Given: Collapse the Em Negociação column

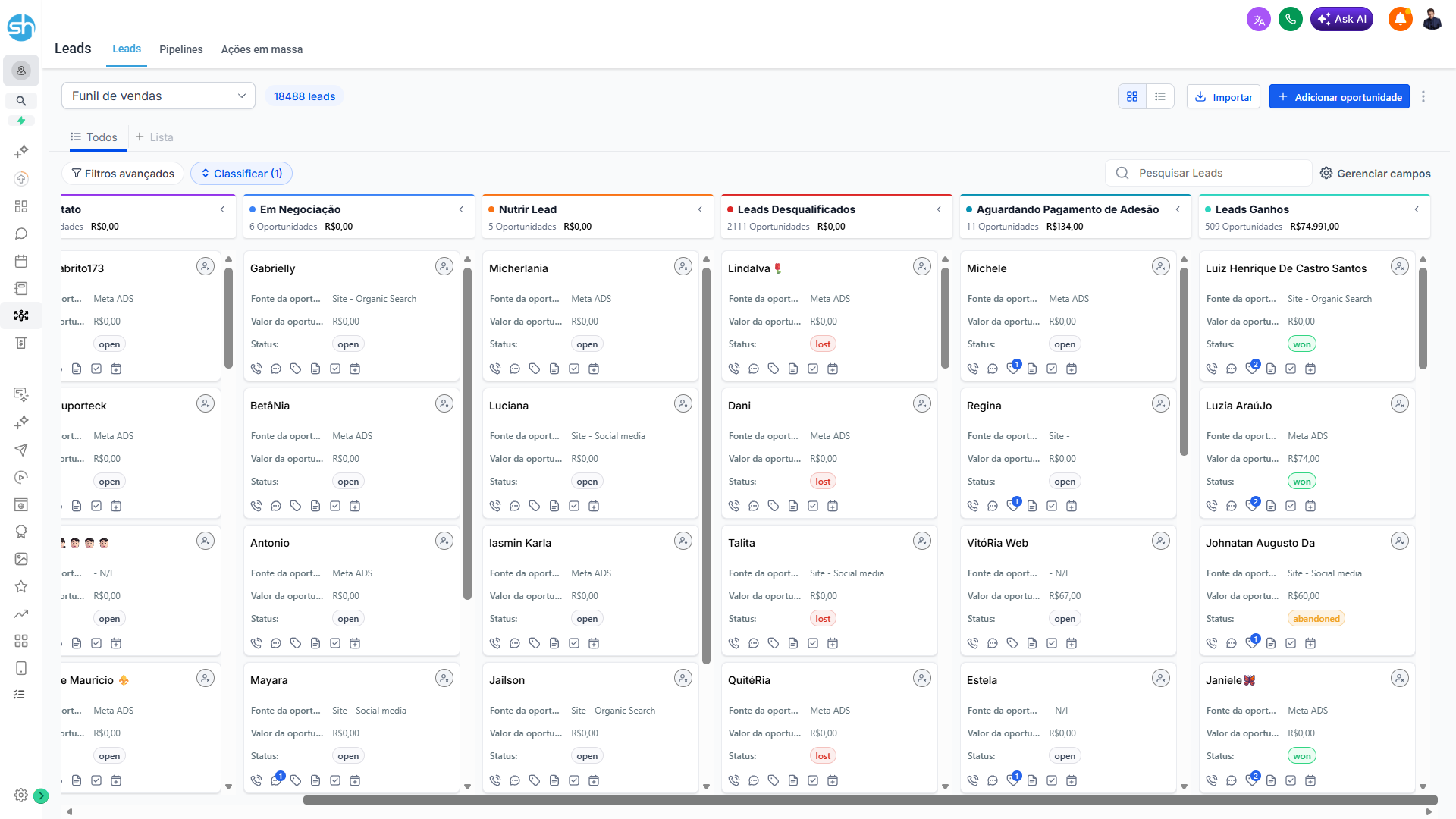Looking at the screenshot, I should (461, 209).
